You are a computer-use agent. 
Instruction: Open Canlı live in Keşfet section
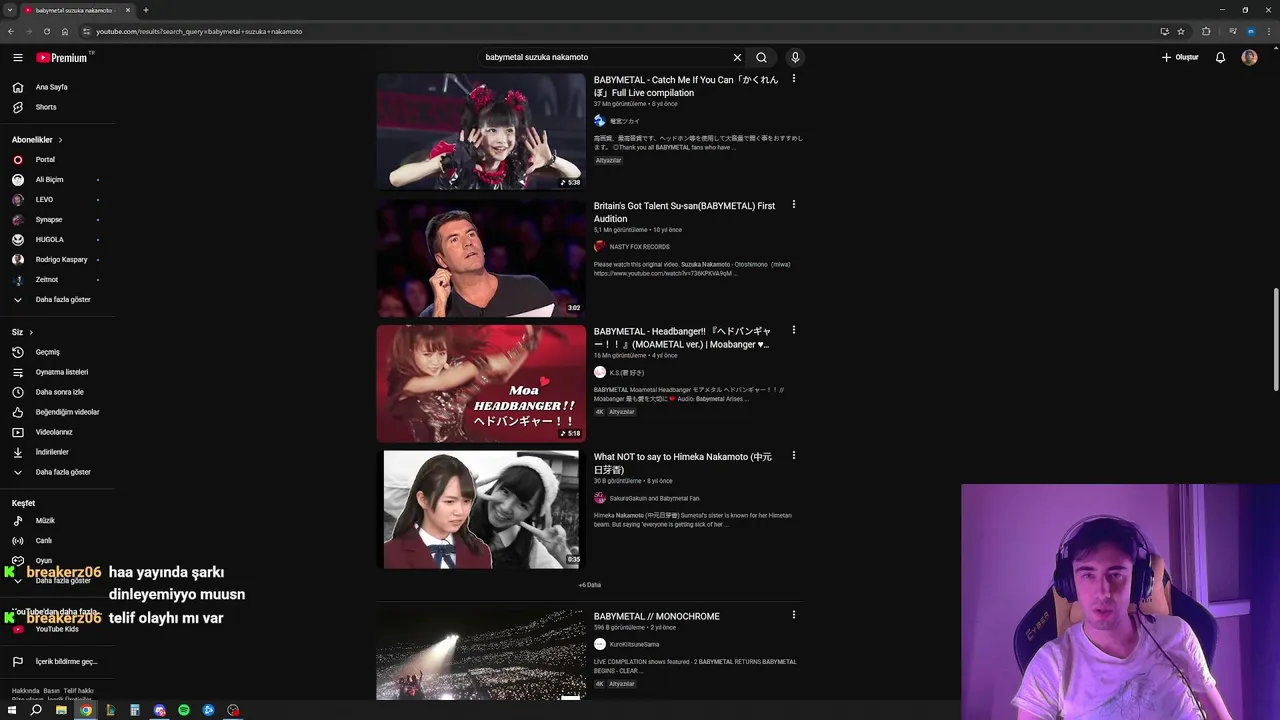[x=57, y=541]
